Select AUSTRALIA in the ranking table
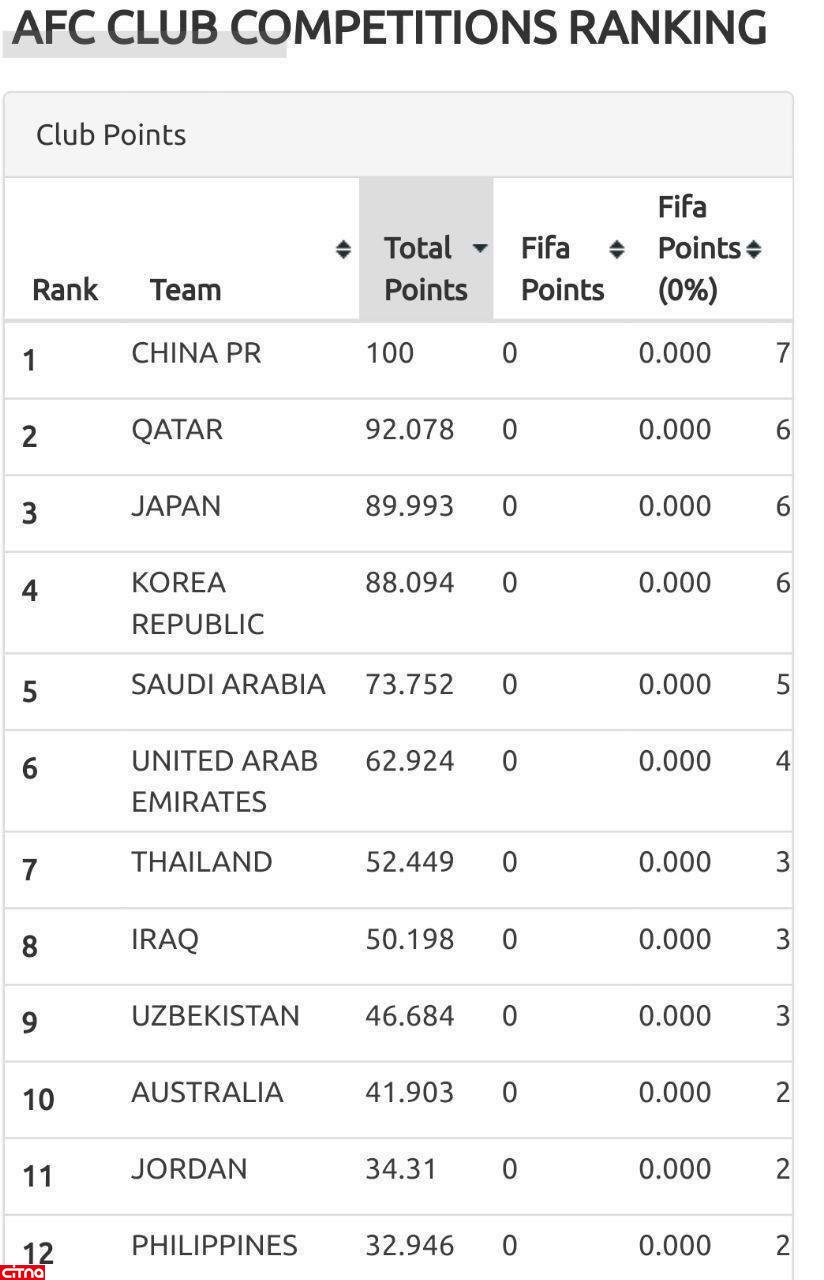The height and width of the screenshot is (1280, 824). point(207,1092)
